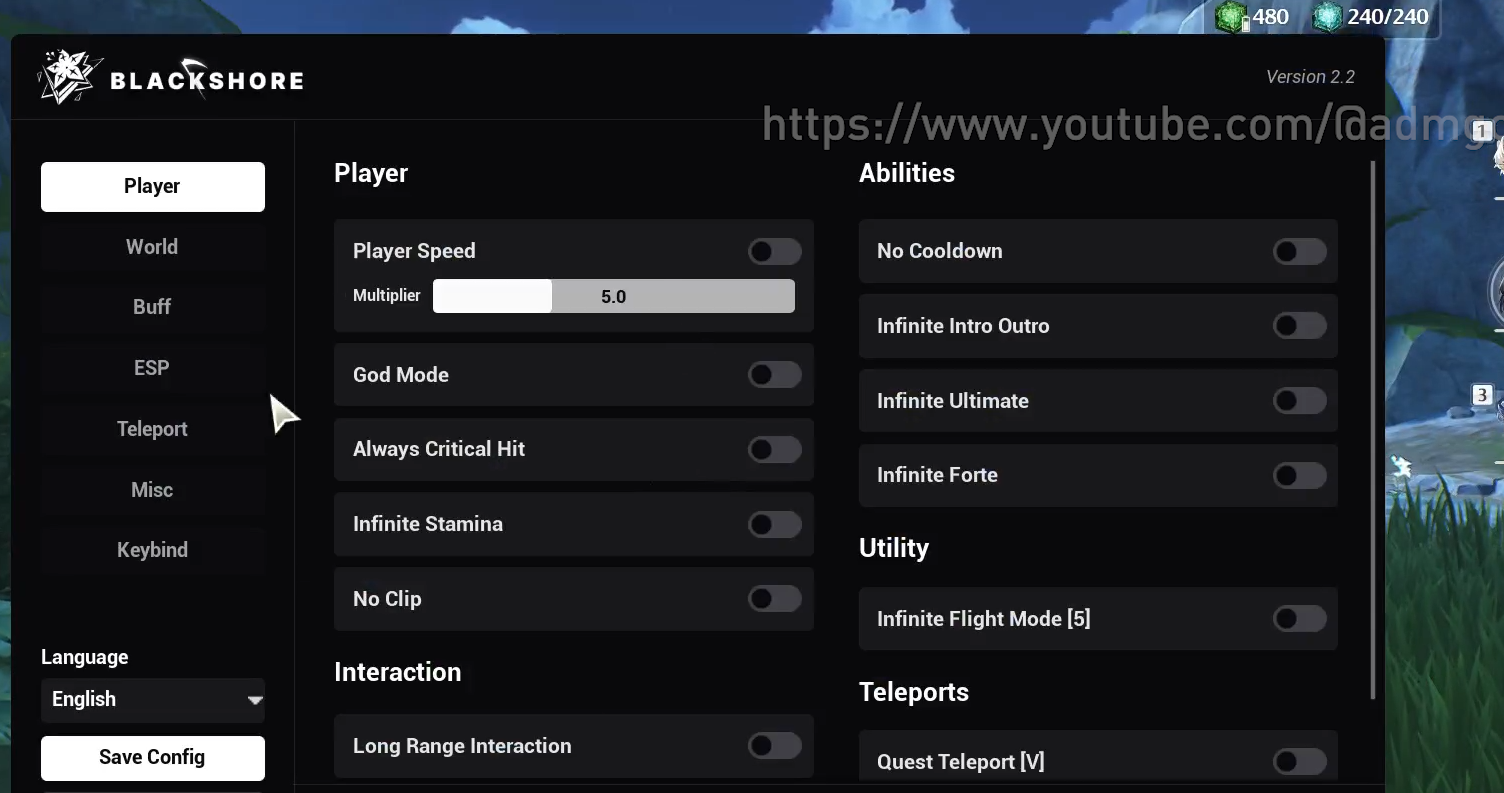Switch to the ESP tab
Viewport: 1504px width, 793px height.
(152, 368)
